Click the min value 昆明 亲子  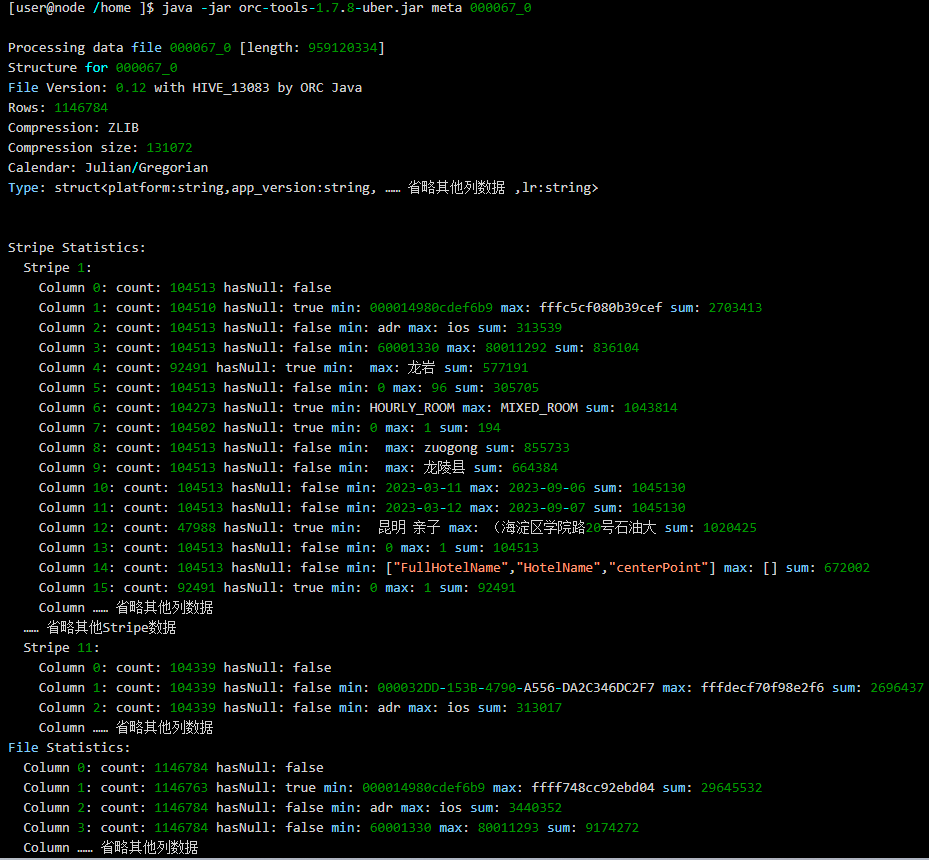click(x=409, y=528)
